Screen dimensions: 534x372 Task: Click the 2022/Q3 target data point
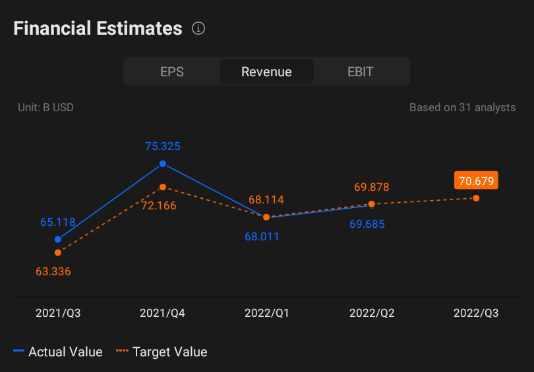[476, 198]
